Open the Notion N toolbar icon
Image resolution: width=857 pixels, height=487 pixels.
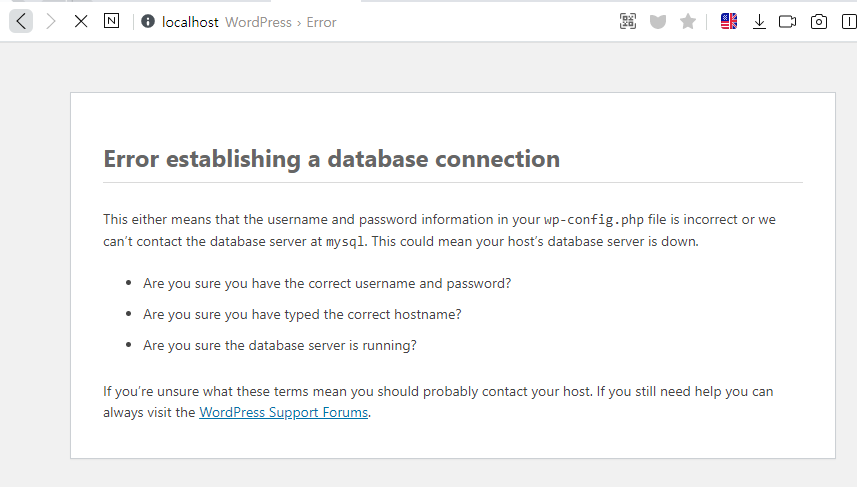[111, 21]
